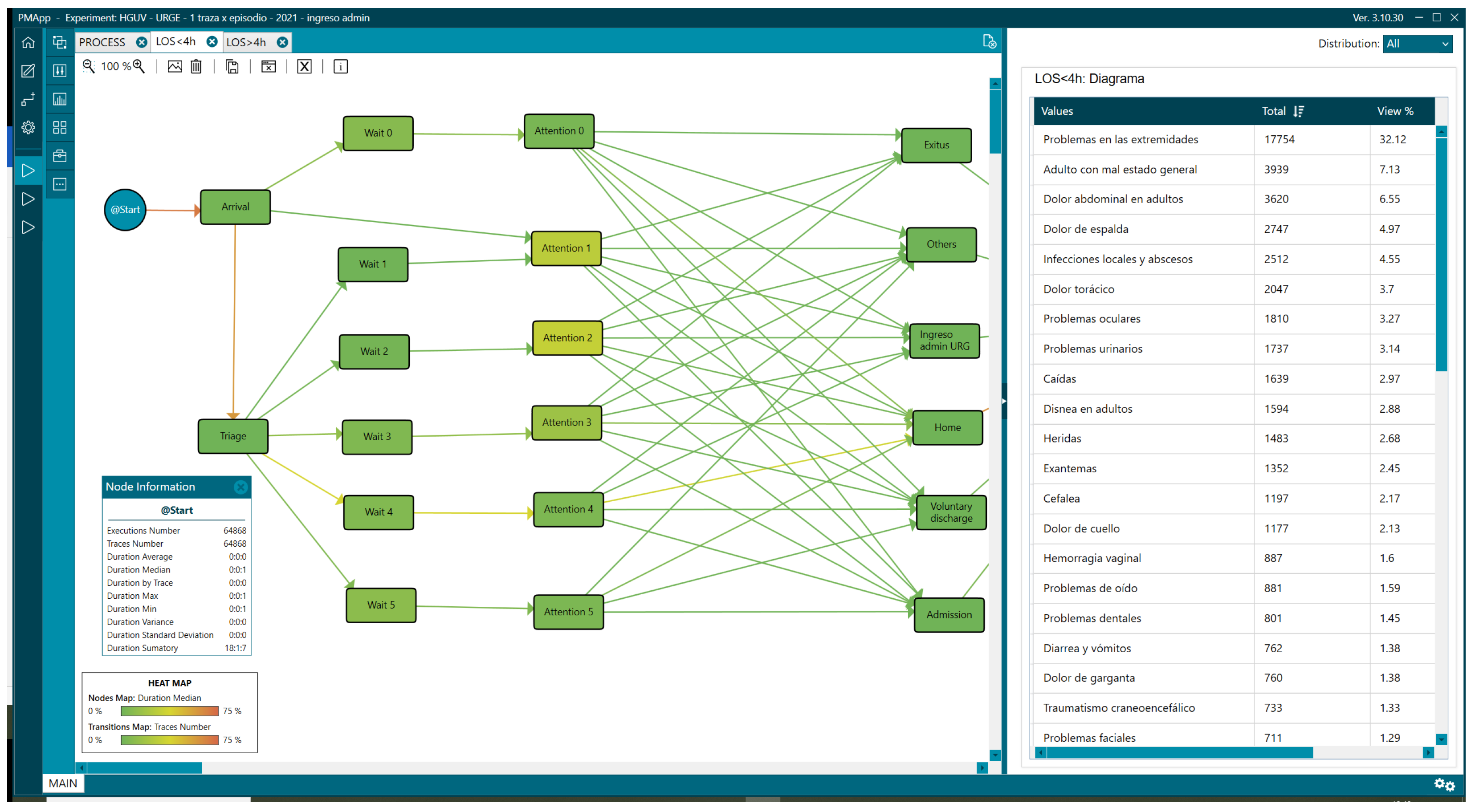
Task: Open the bar chart statistics sidebar icon
Action: (60, 99)
